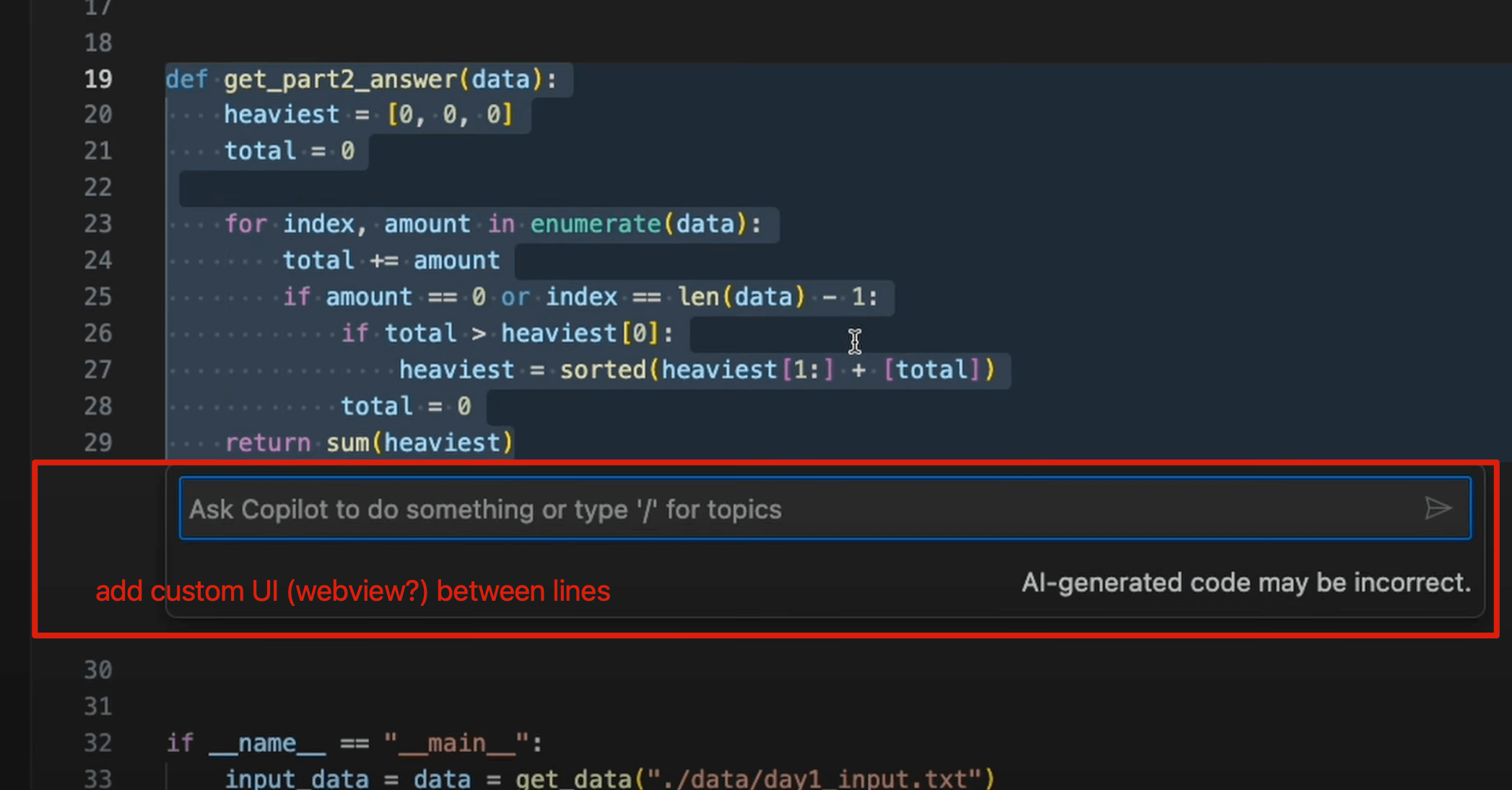Click line number 19 in the gutter
1512x790 pixels.
tap(98, 79)
